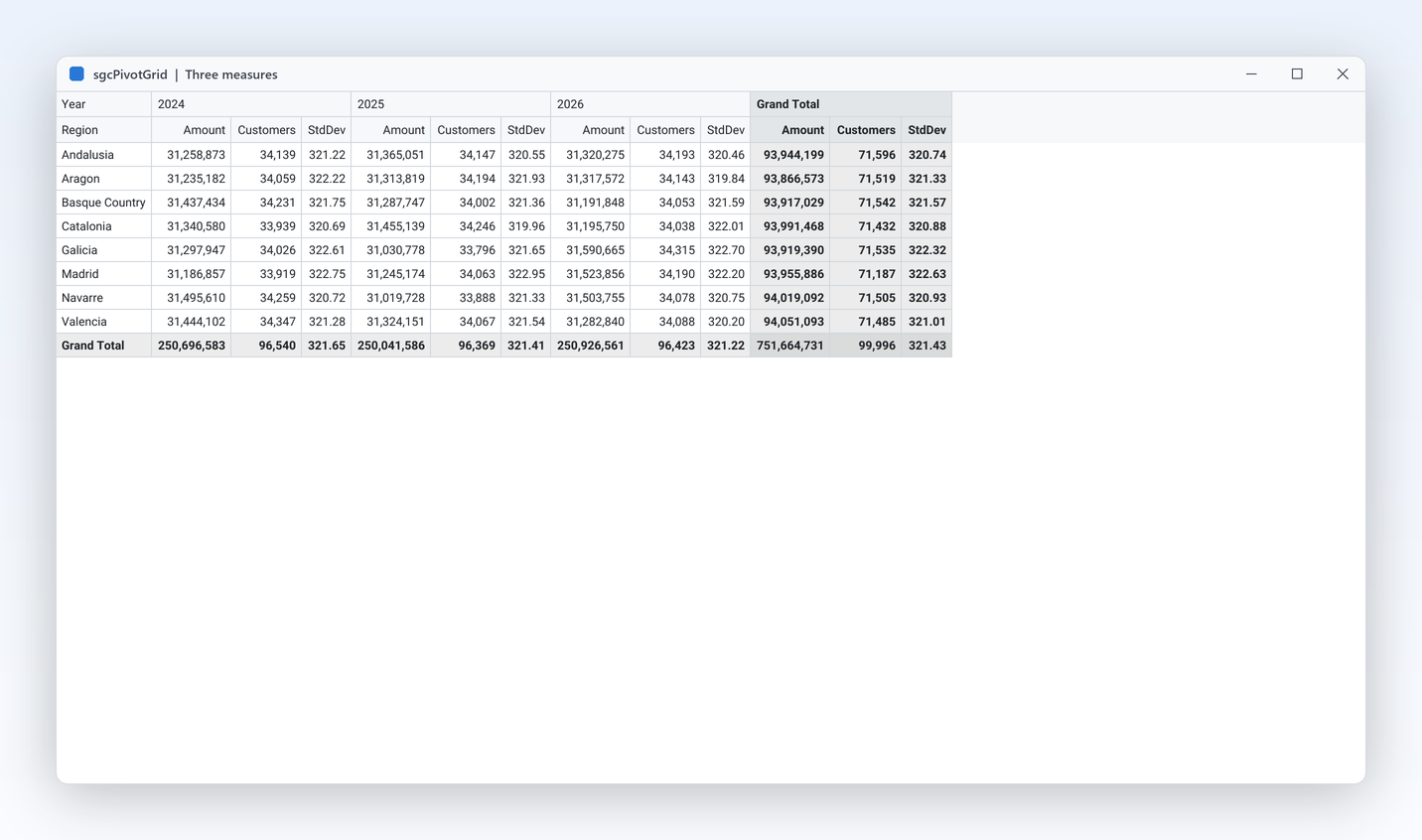
Task: Select the Andalusia row label
Action: pyautogui.click(x=104, y=155)
